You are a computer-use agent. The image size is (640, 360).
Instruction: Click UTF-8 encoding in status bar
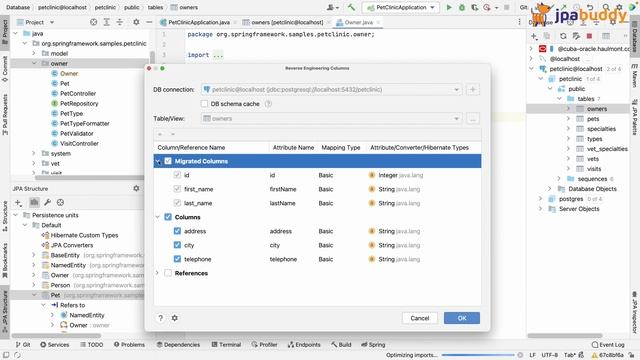[549, 355]
